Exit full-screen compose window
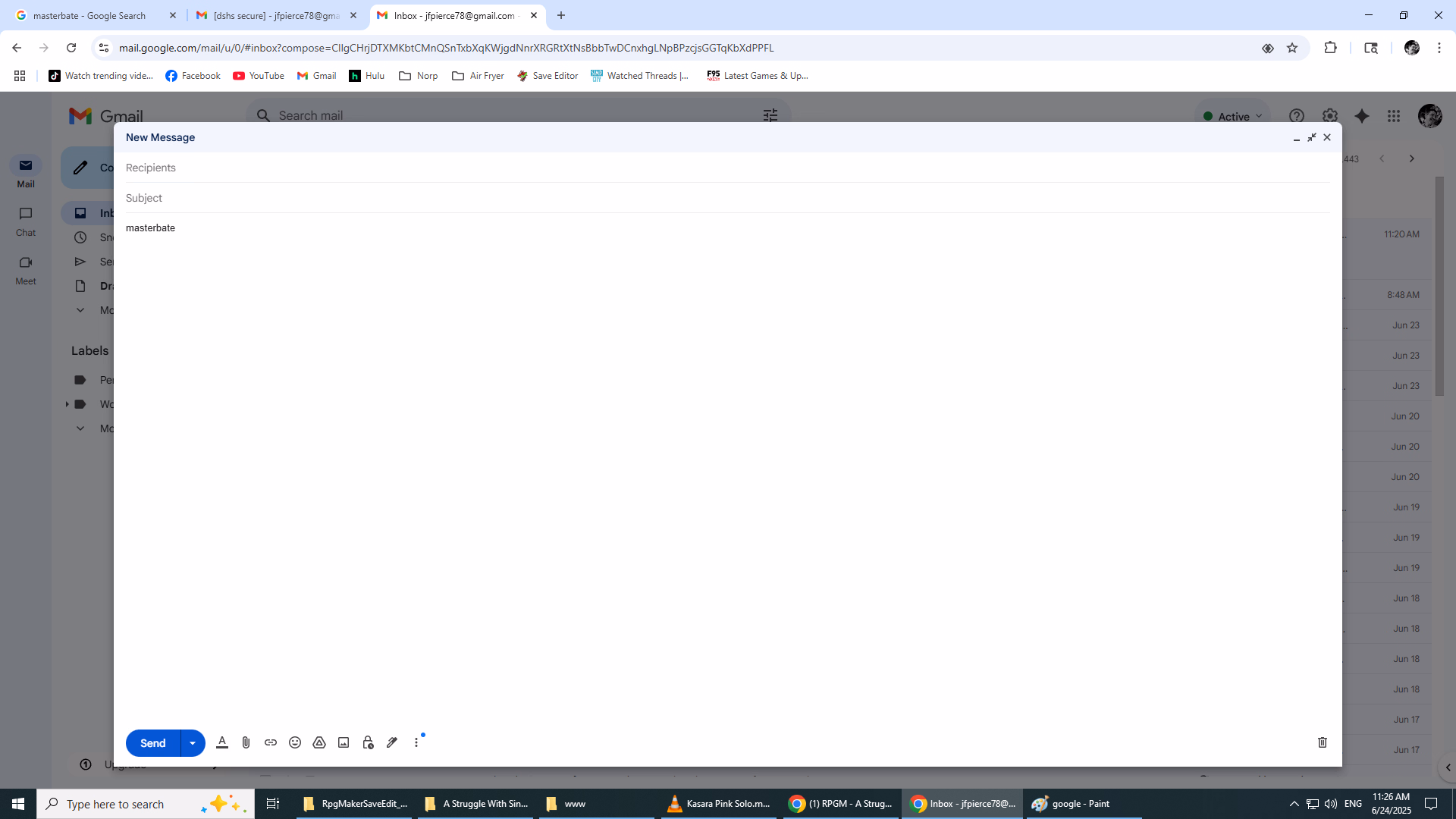1456x819 pixels. [x=1312, y=137]
